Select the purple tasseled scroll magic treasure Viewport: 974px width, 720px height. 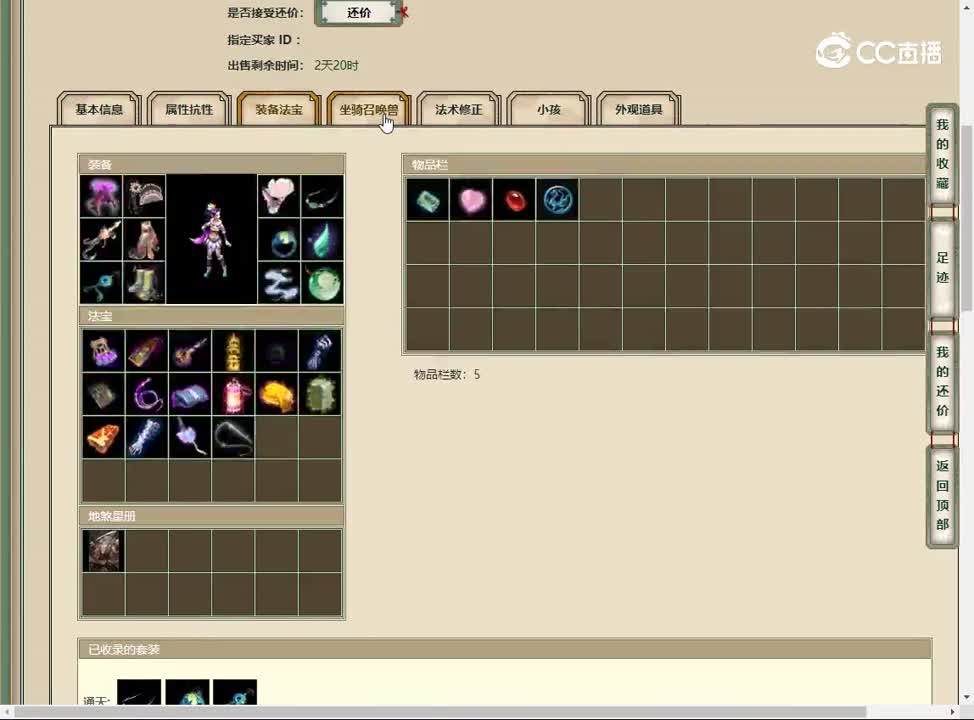(103, 350)
